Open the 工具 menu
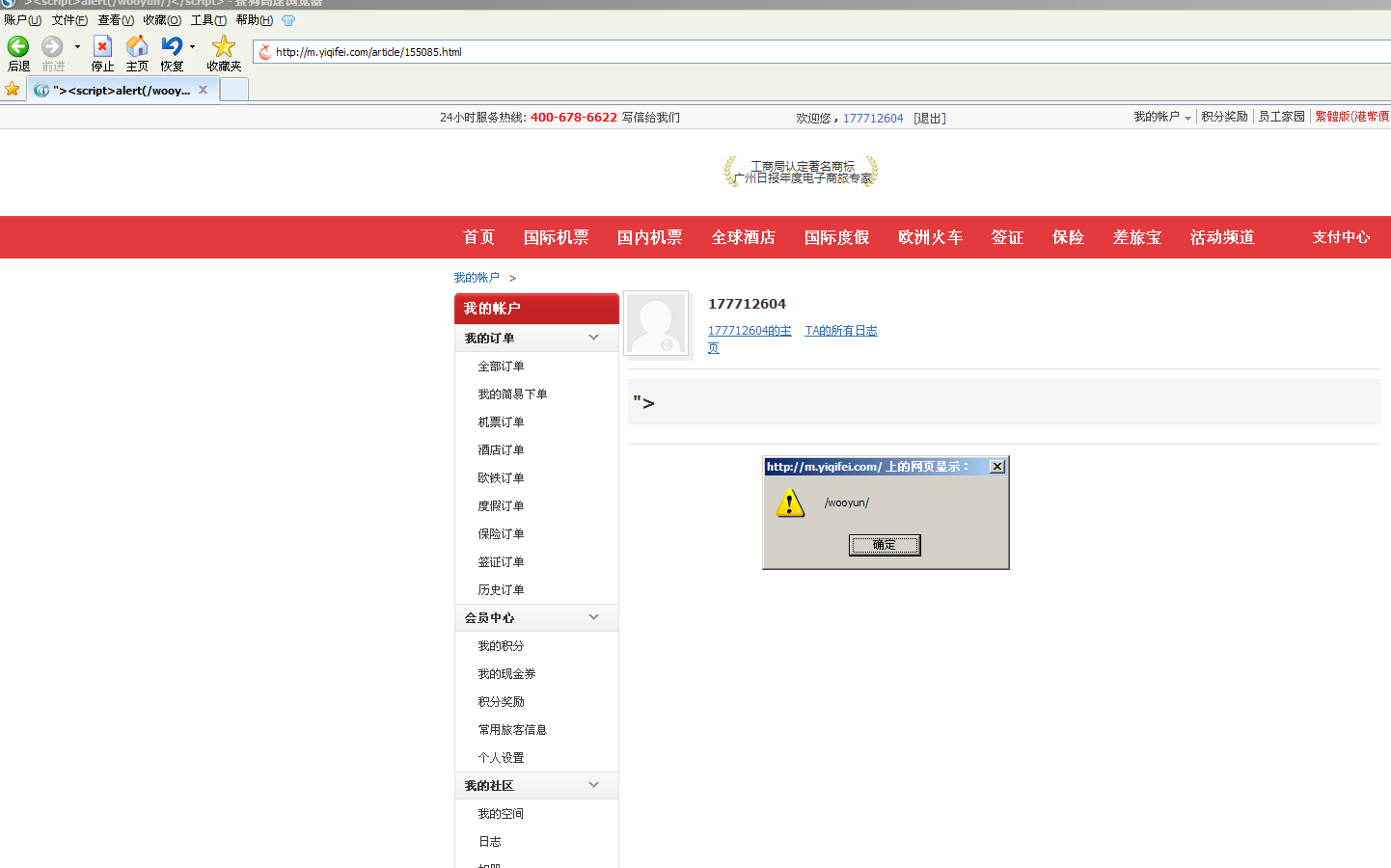The width and height of the screenshot is (1391, 868). (208, 20)
